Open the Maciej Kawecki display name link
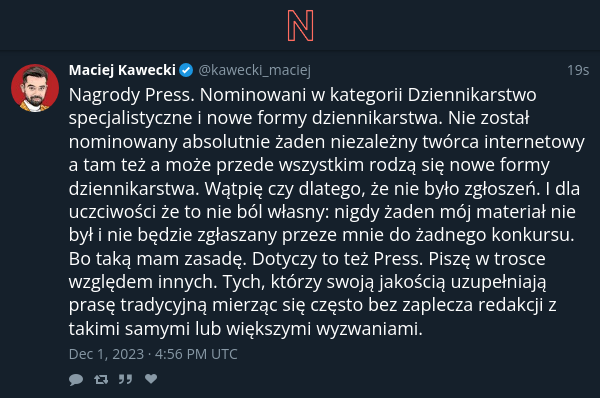The height and width of the screenshot is (398, 600). point(122,70)
